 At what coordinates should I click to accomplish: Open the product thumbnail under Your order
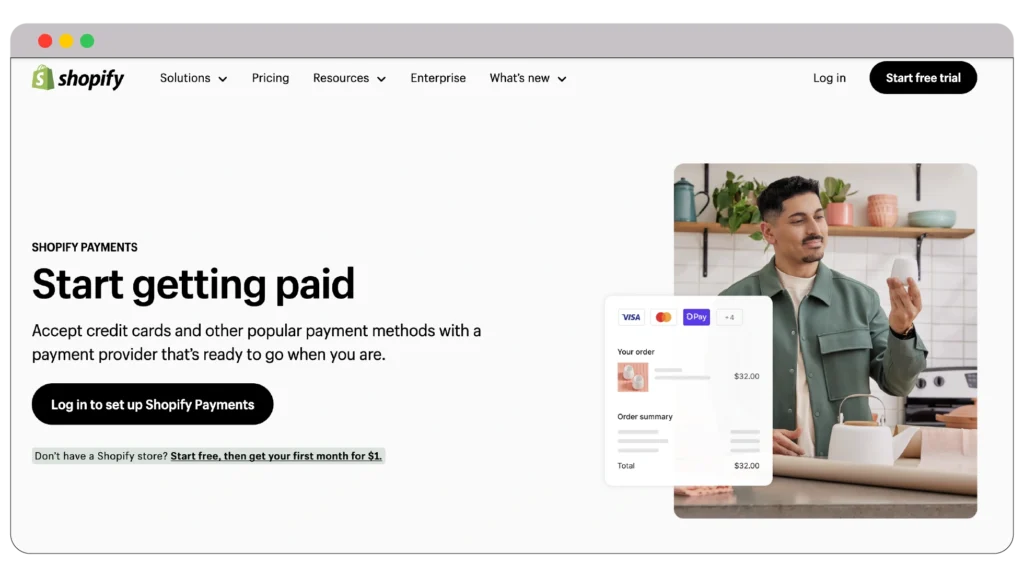click(x=632, y=379)
